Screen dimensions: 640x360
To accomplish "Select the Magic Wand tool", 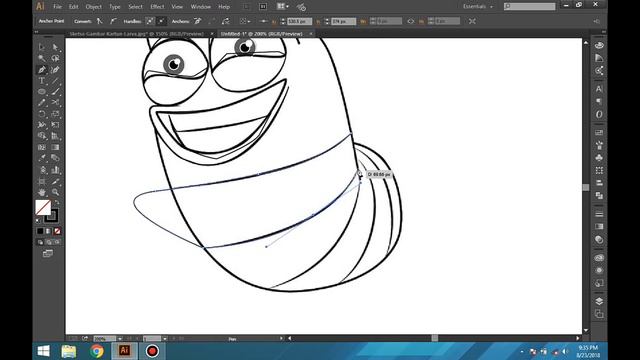I will (42, 58).
